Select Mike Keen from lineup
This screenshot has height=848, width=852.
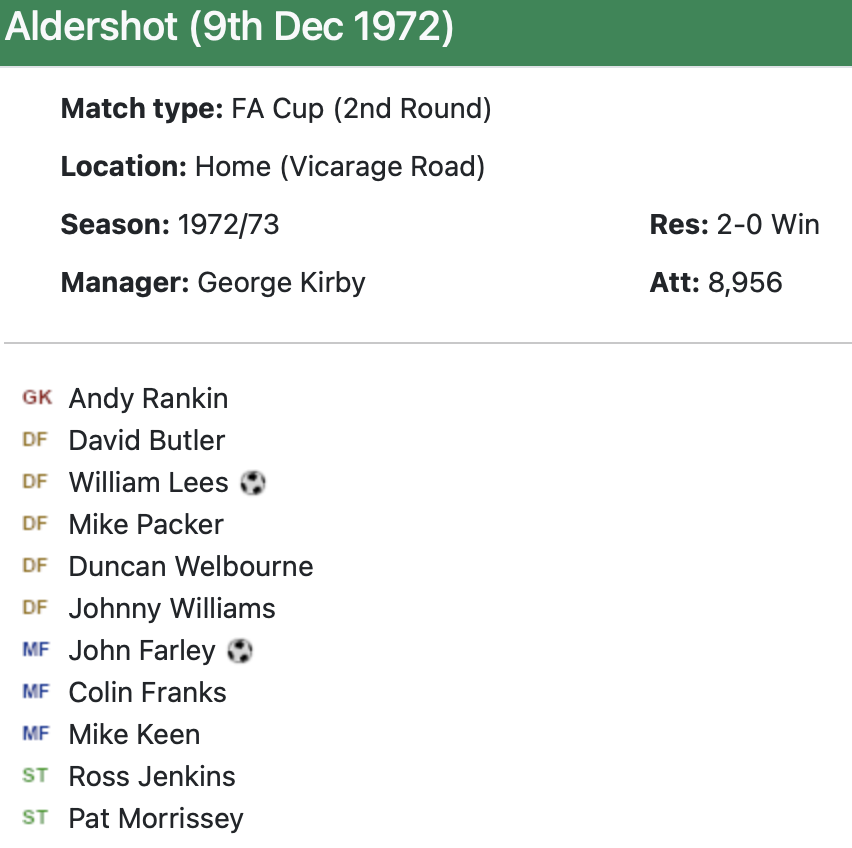(x=134, y=735)
